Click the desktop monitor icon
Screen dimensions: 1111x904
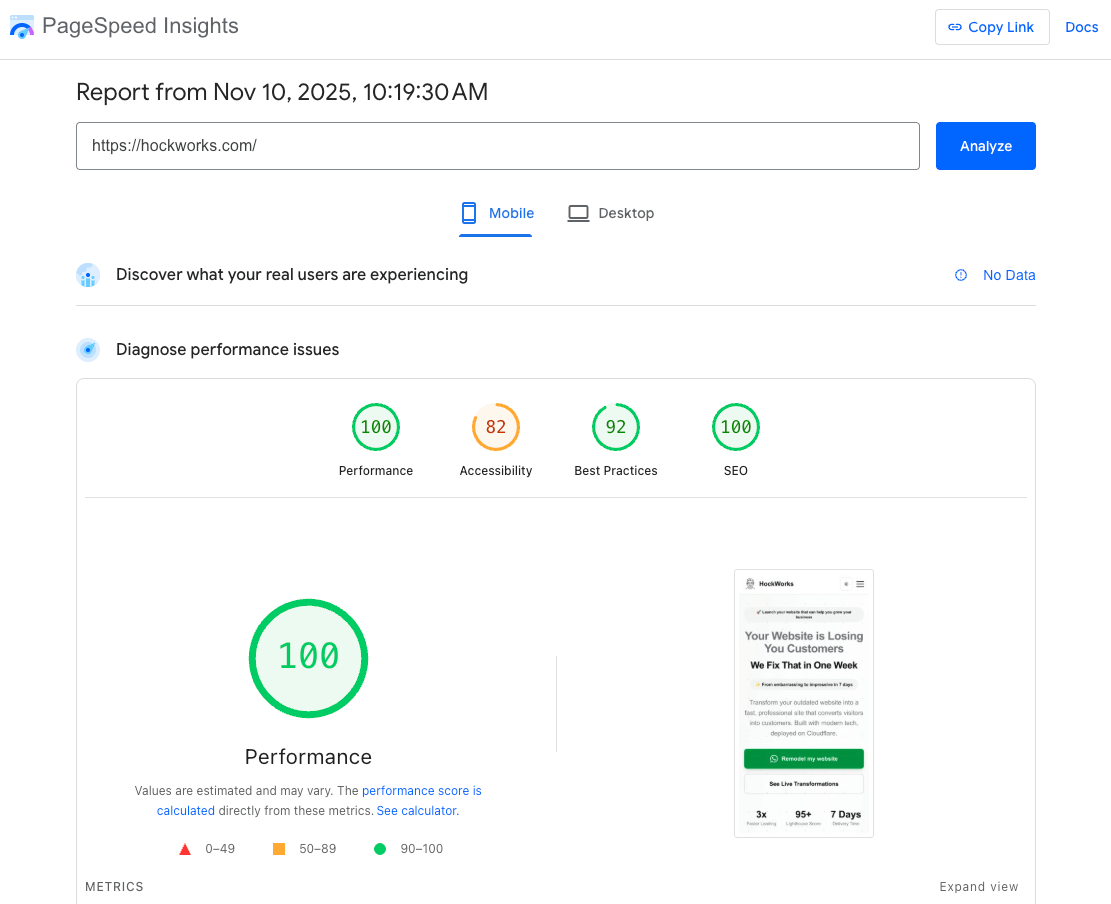pos(577,213)
